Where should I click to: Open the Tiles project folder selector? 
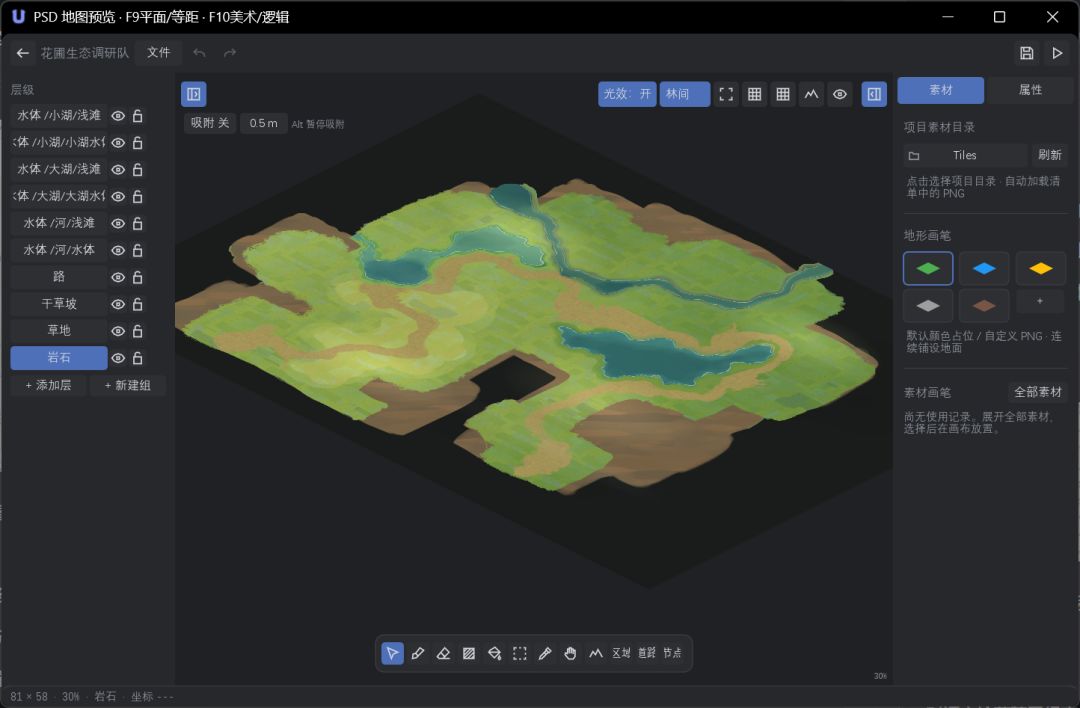pyautogui.click(x=965, y=156)
